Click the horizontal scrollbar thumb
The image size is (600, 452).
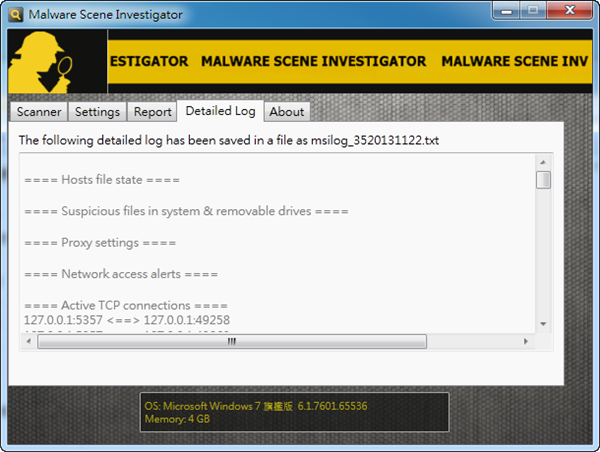click(232, 341)
